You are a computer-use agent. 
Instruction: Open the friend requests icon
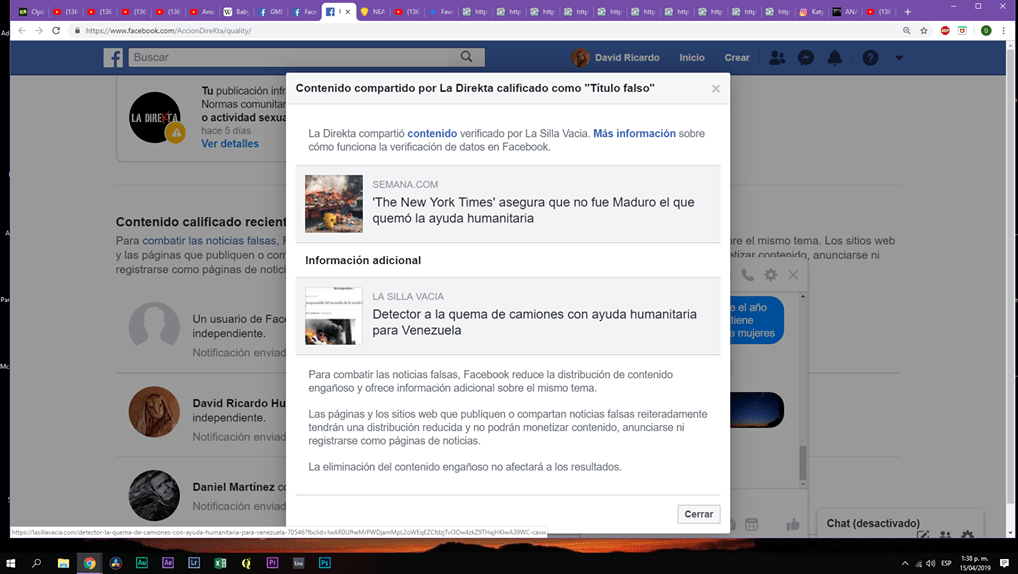point(776,58)
